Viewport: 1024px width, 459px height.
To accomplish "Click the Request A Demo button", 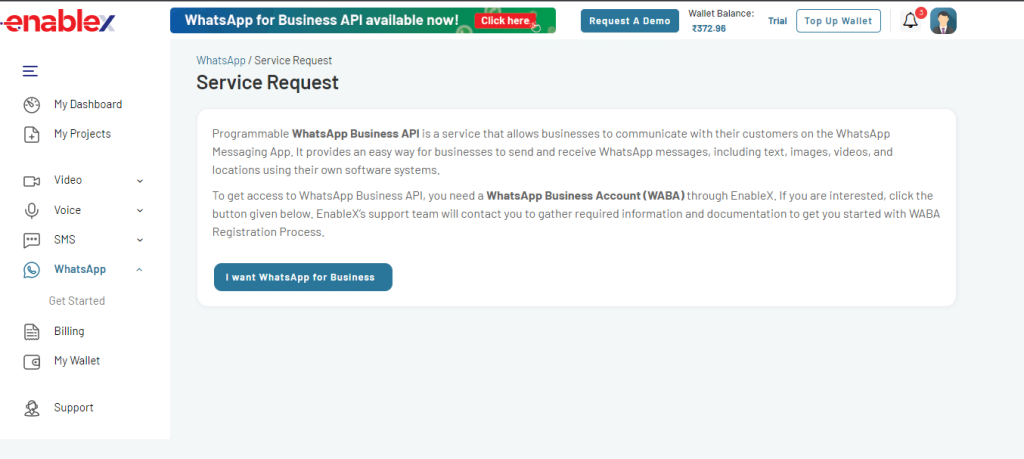I will tap(630, 21).
